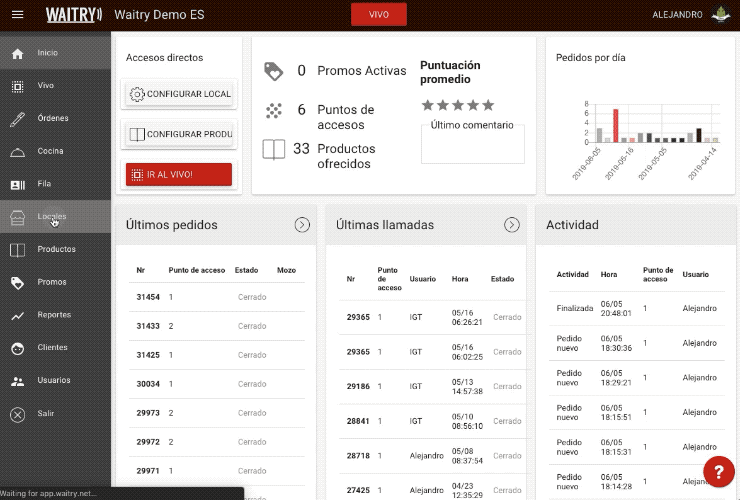Viewport: 740px width, 500px height.
Task: Click the Locales store icon
Action: [17, 218]
